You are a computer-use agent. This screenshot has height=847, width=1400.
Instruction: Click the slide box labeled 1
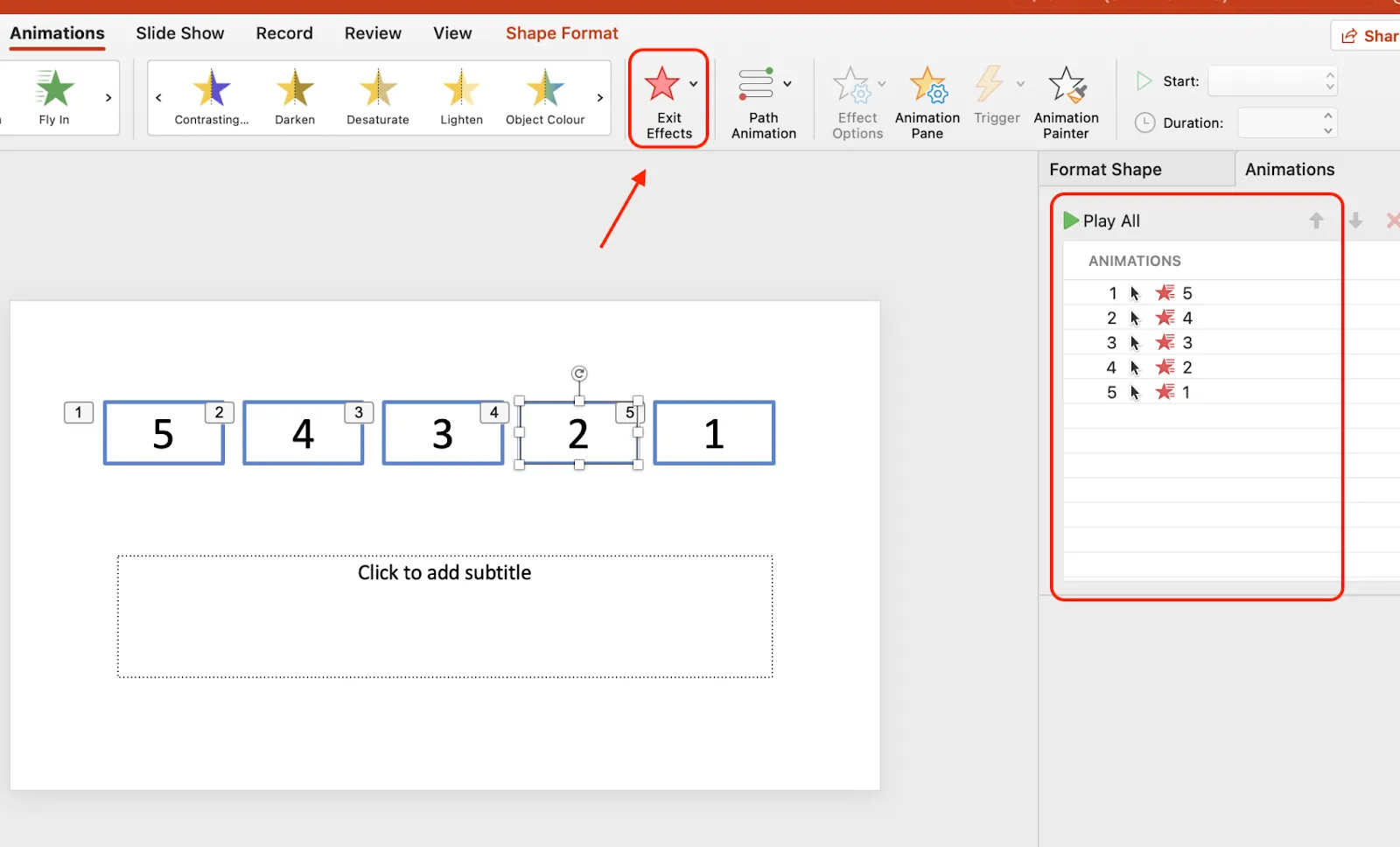(714, 433)
